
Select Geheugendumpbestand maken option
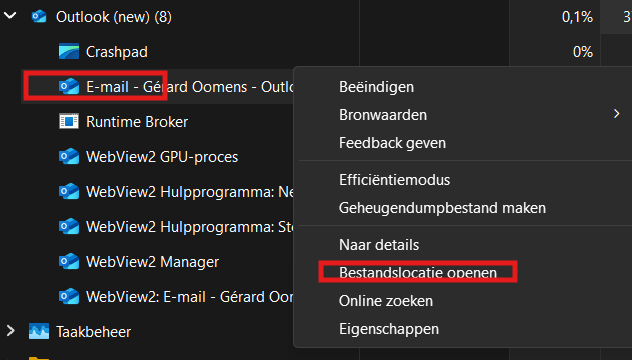click(442, 208)
